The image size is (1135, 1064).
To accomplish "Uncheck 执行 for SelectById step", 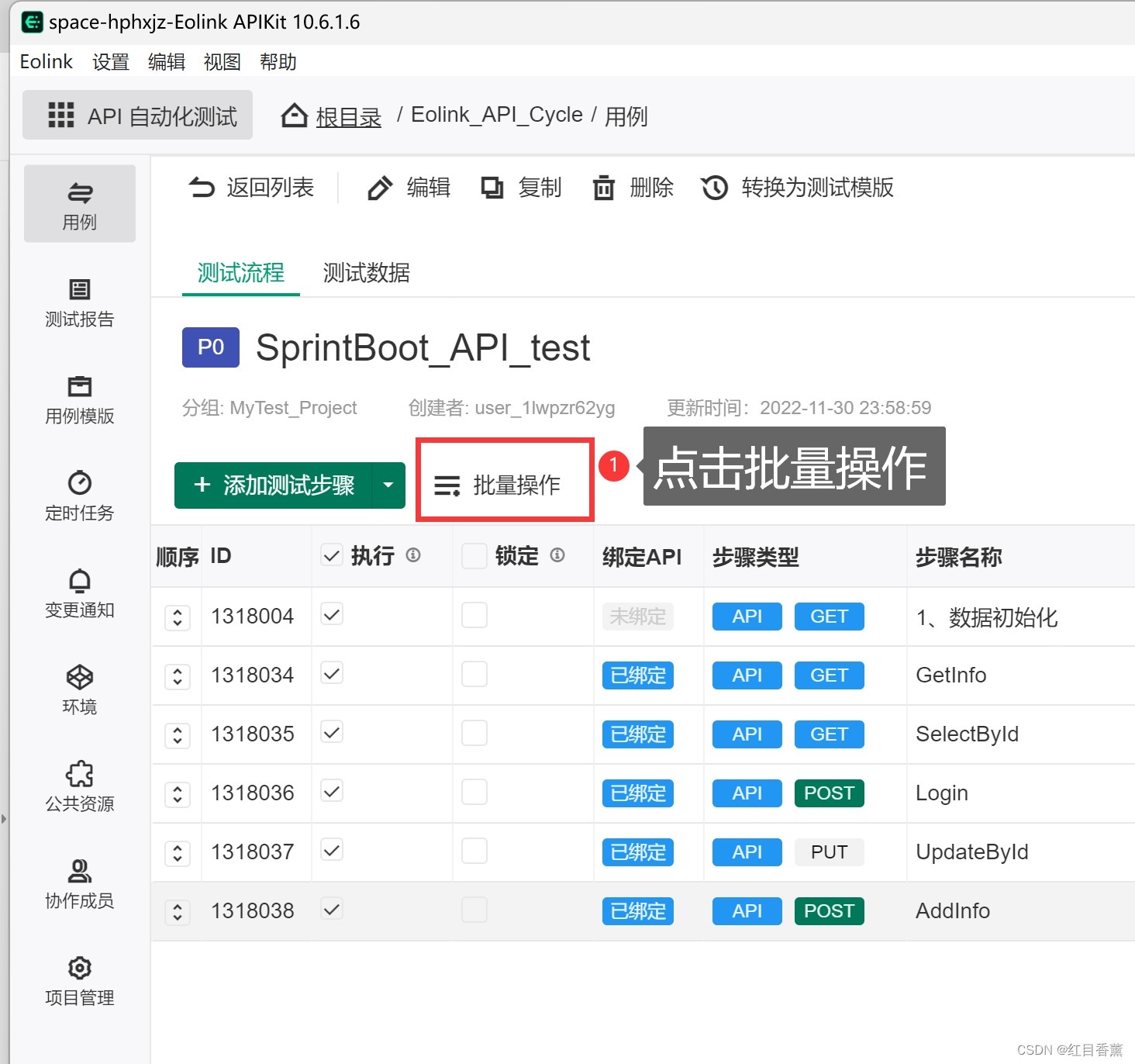I will 332,732.
